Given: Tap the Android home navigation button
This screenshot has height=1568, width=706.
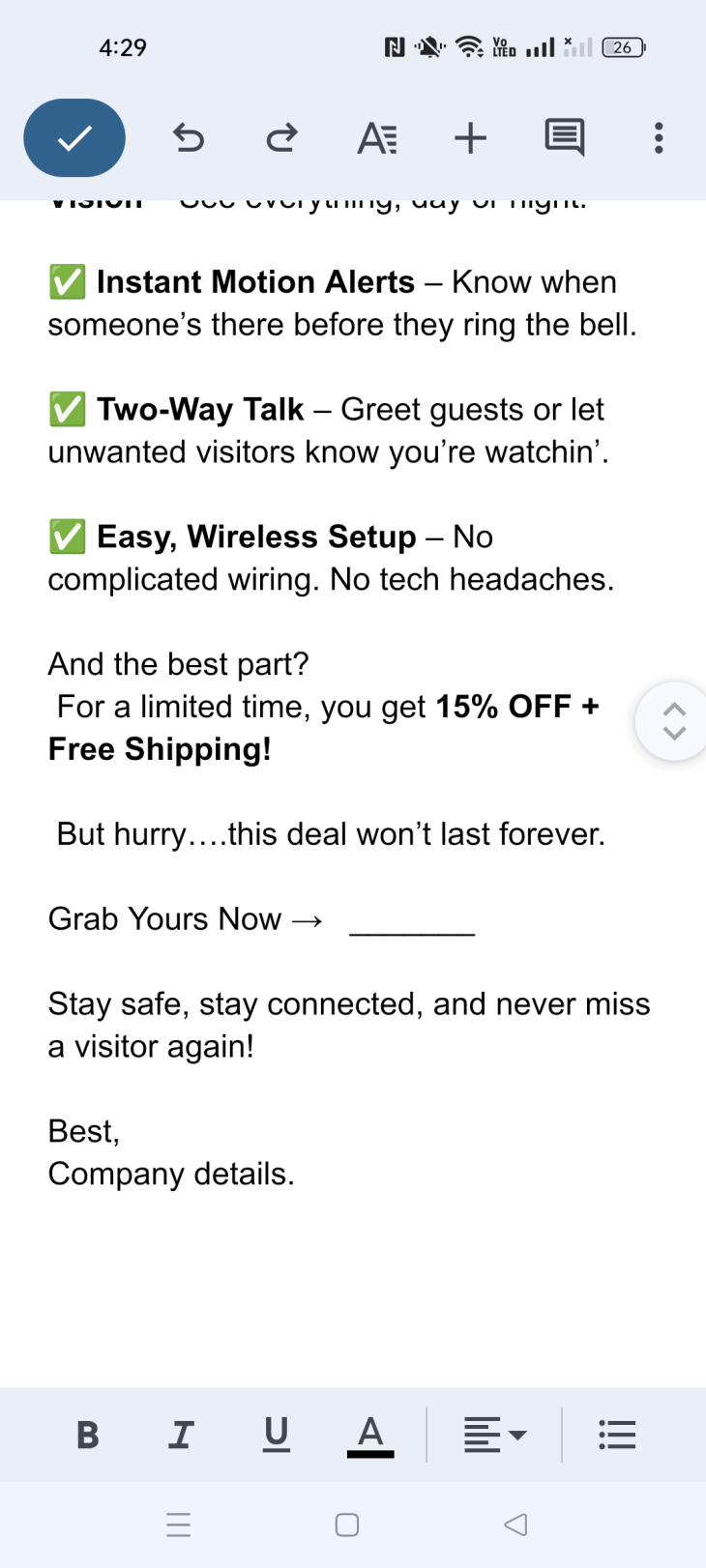Looking at the screenshot, I should [x=347, y=1524].
